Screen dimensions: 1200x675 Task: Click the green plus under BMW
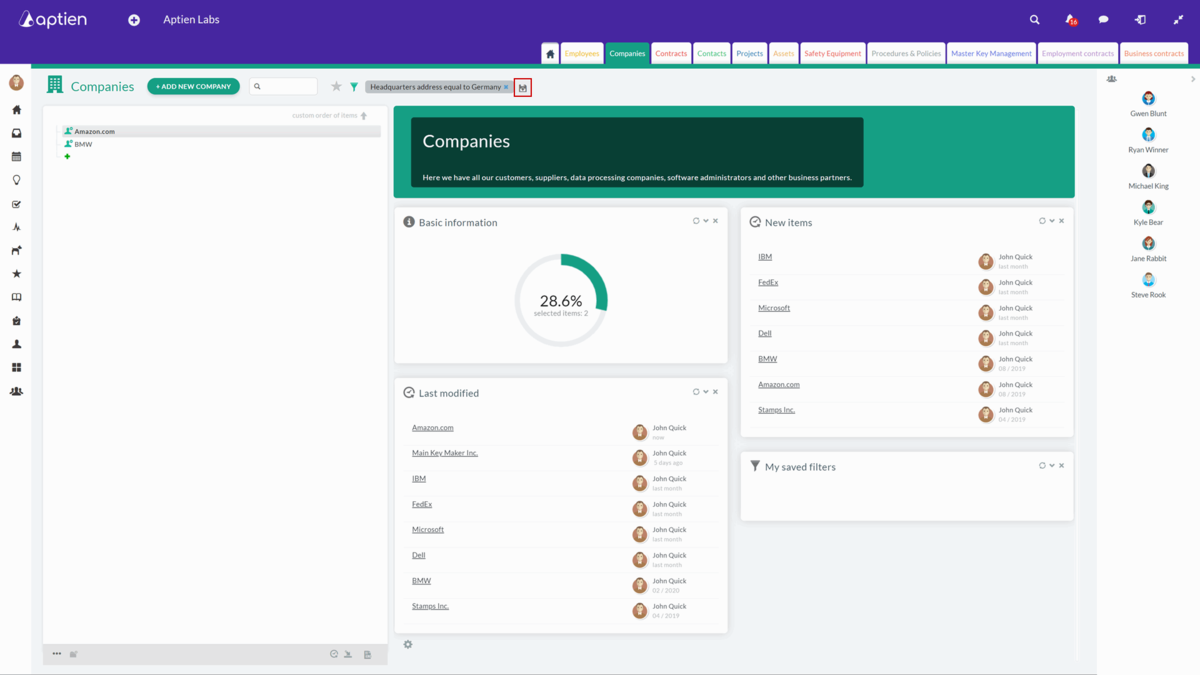[67, 157]
